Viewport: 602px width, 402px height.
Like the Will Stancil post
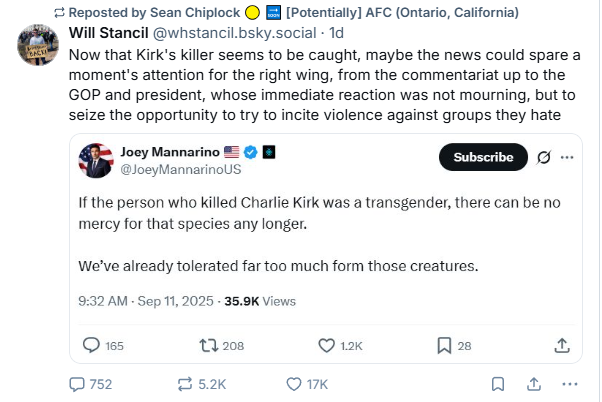click(307, 384)
